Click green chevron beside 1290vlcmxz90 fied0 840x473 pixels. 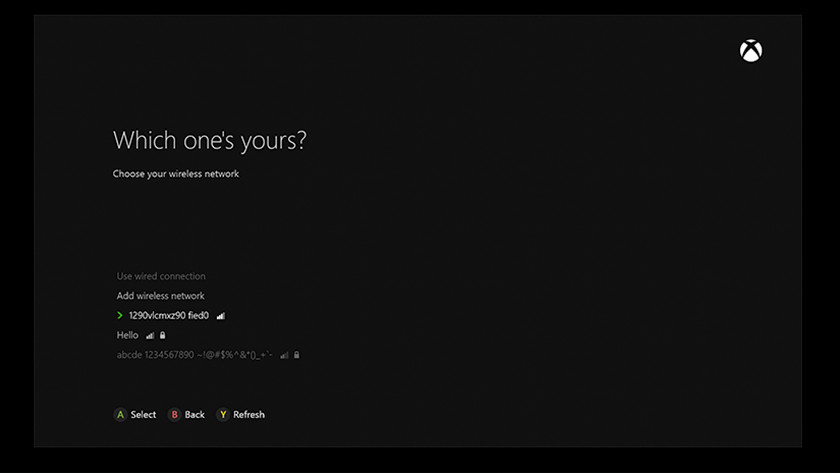[120, 316]
